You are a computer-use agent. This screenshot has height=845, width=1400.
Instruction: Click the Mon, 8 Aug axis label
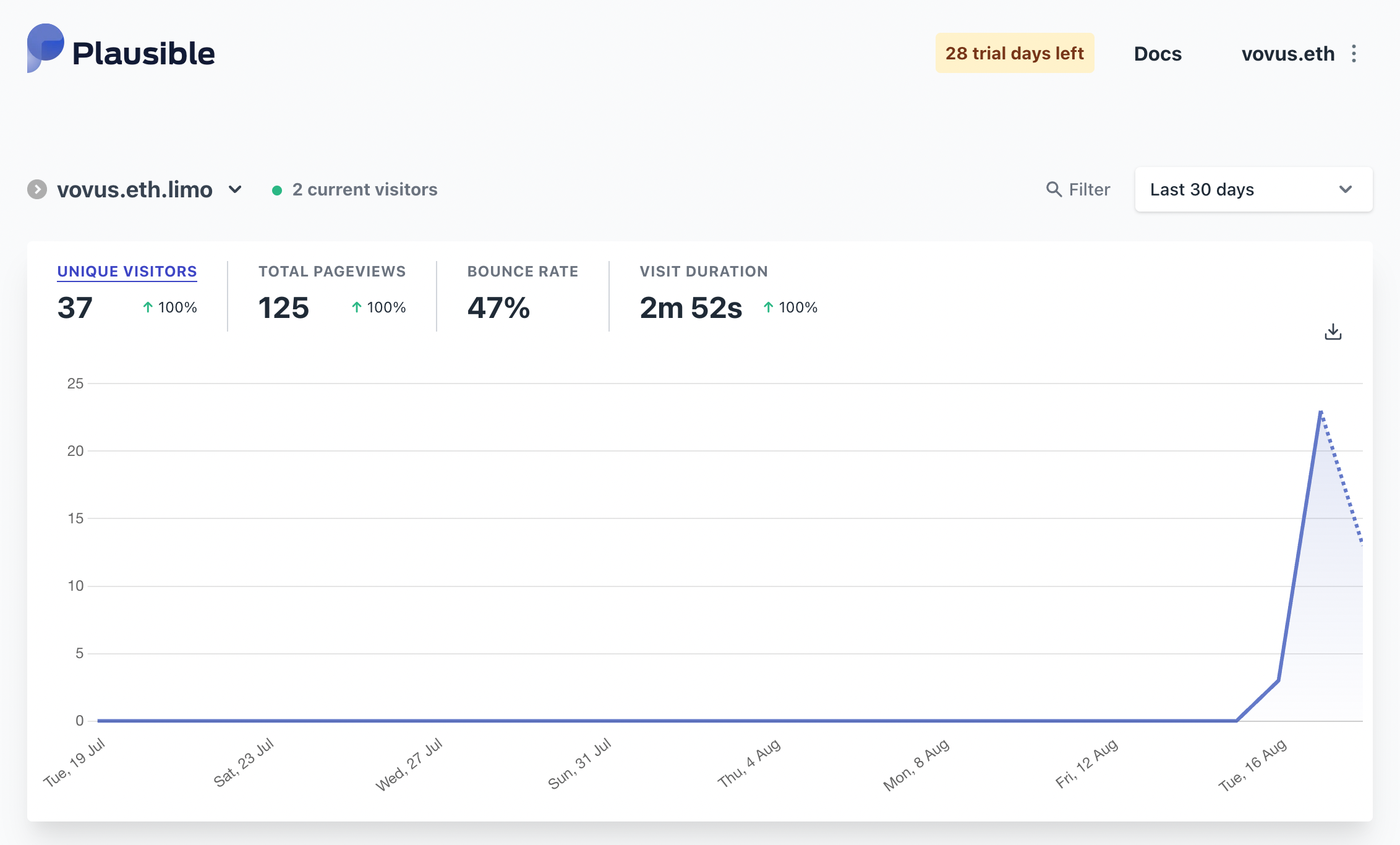[x=916, y=765]
